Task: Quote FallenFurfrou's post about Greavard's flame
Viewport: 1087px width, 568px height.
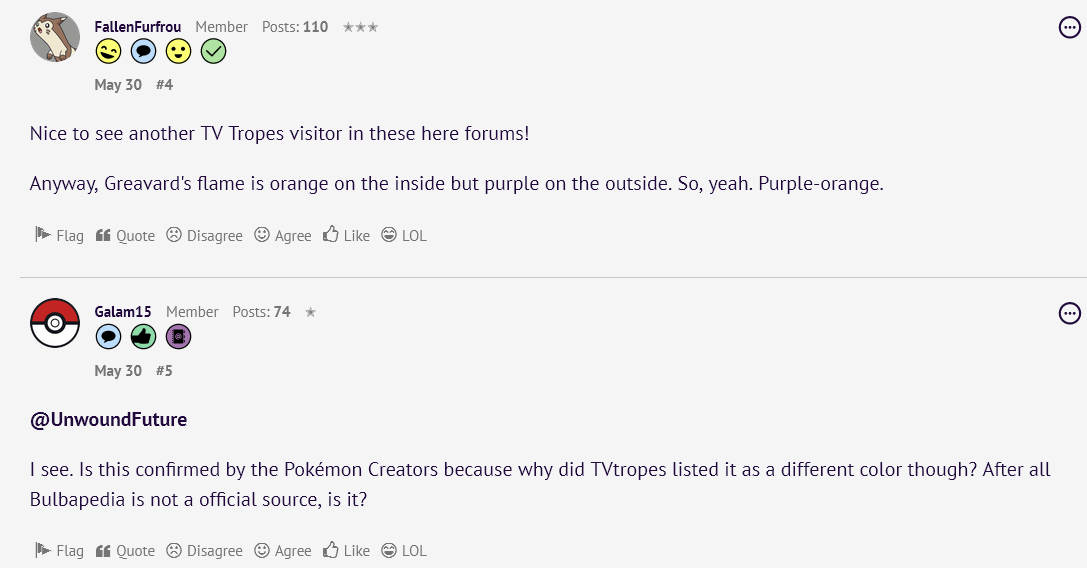Action: (x=125, y=235)
